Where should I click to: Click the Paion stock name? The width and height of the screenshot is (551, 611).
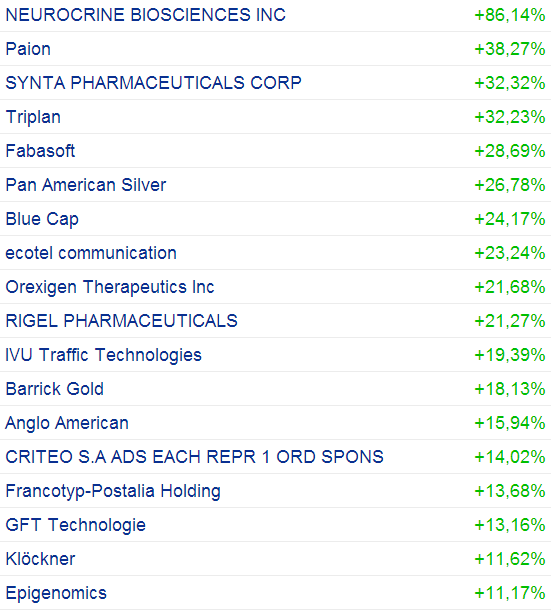[28, 49]
